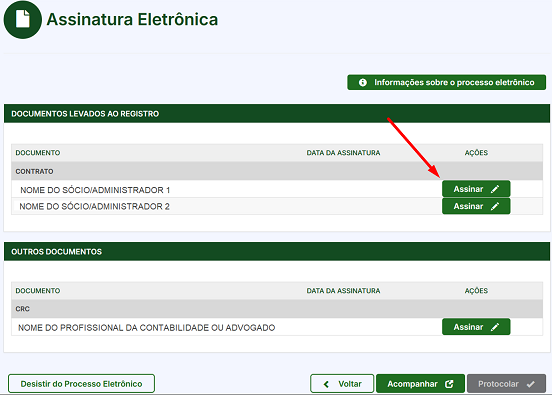Click the checkmark icon on Protocolar

pos(531,384)
